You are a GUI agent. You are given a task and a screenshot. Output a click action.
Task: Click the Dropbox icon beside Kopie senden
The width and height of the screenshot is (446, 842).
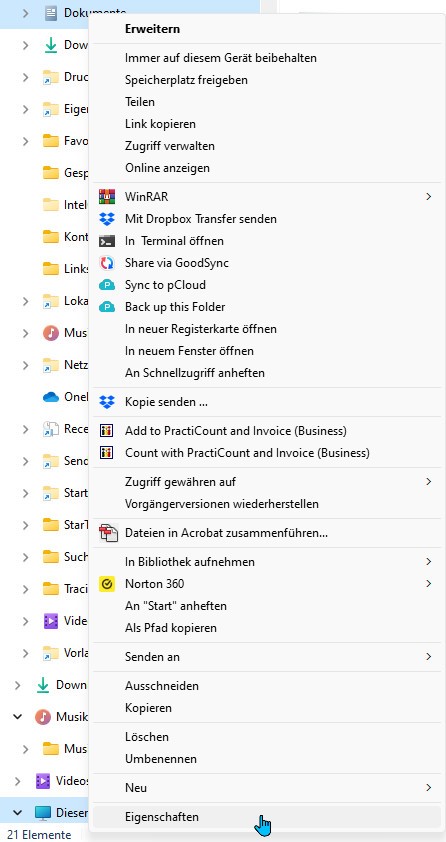[107, 402]
